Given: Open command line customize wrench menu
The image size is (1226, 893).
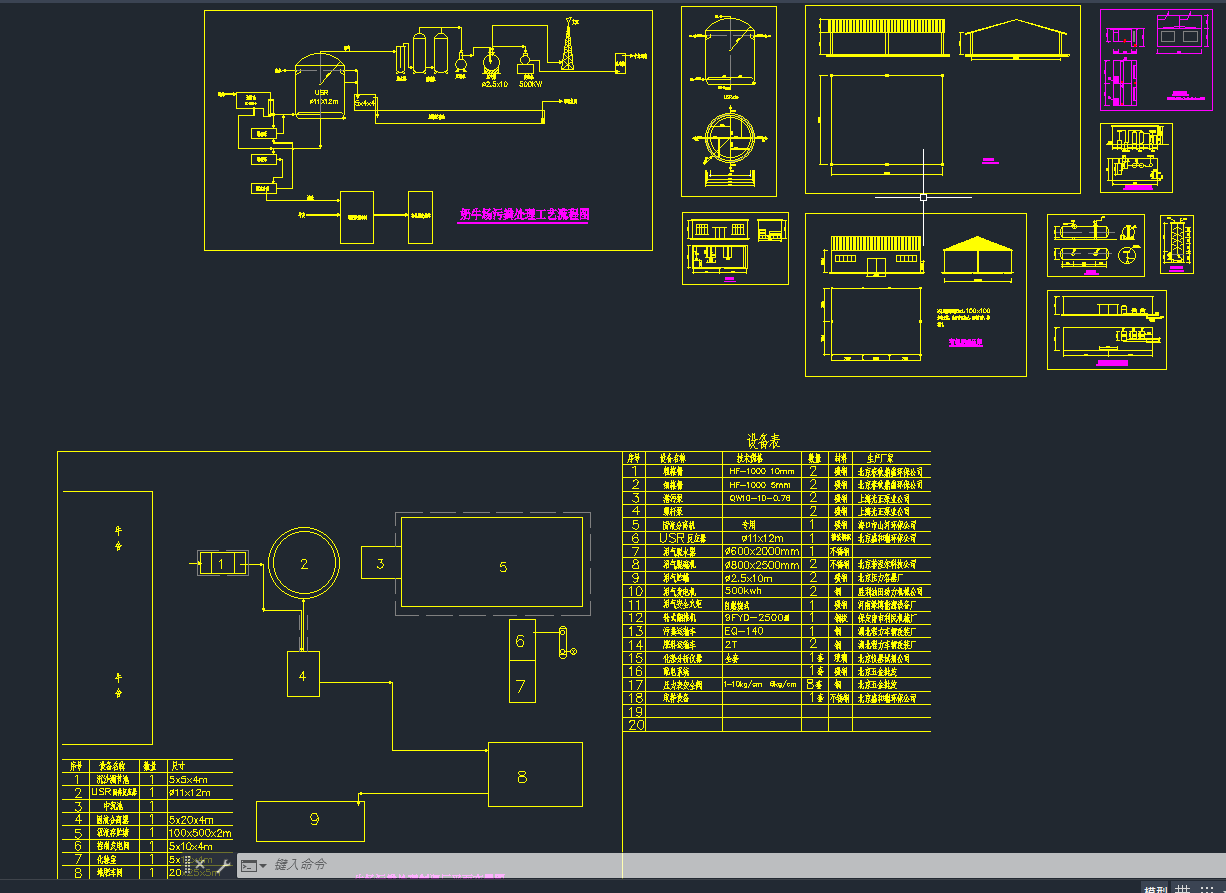Looking at the screenshot, I should coord(222,865).
